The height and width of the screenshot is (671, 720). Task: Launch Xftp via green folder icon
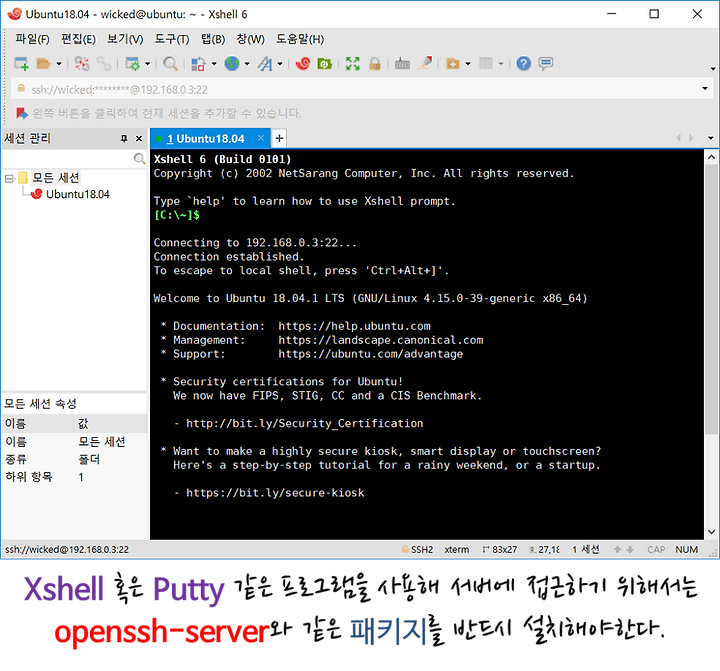pyautogui.click(x=325, y=64)
